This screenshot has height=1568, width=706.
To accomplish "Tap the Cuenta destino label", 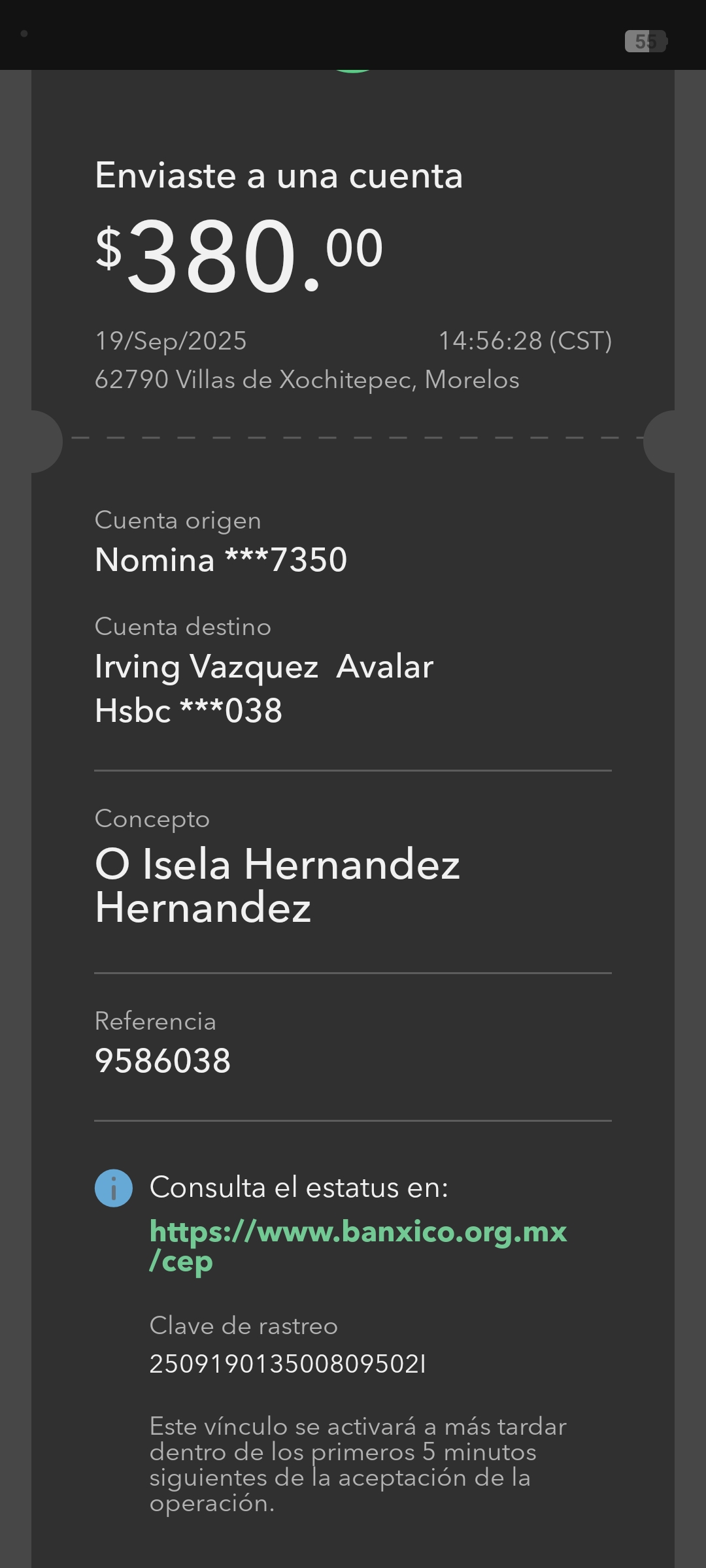I will 182,627.
